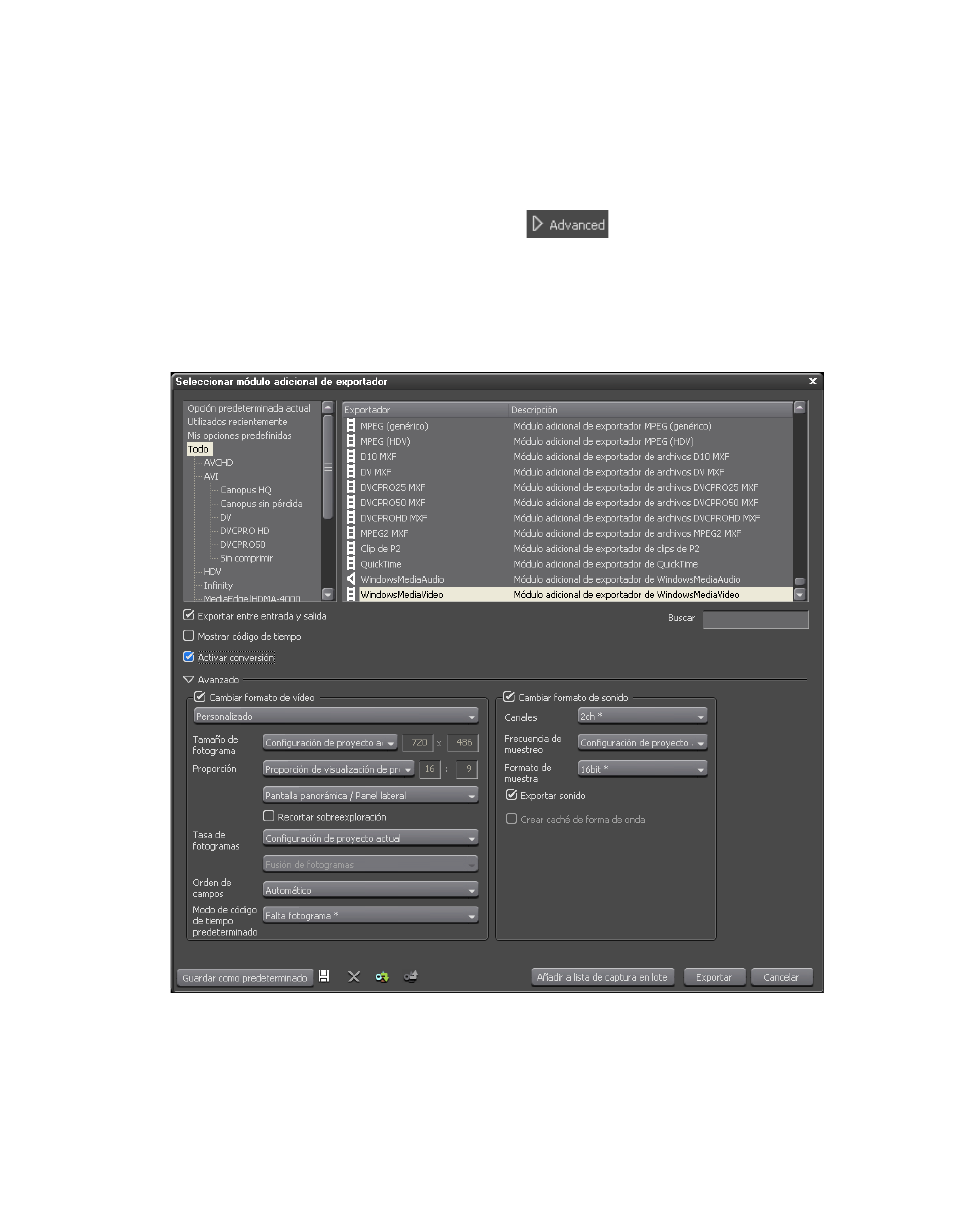
Task: Click the MPEG2 MXF film strip icon
Action: coord(351,533)
